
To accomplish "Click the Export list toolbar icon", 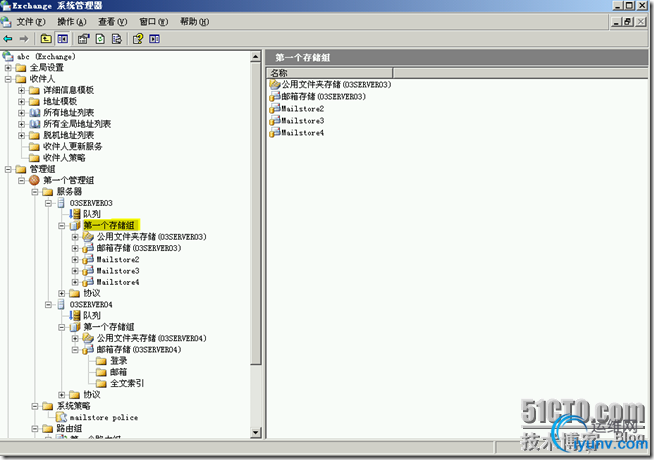I will 117,39.
